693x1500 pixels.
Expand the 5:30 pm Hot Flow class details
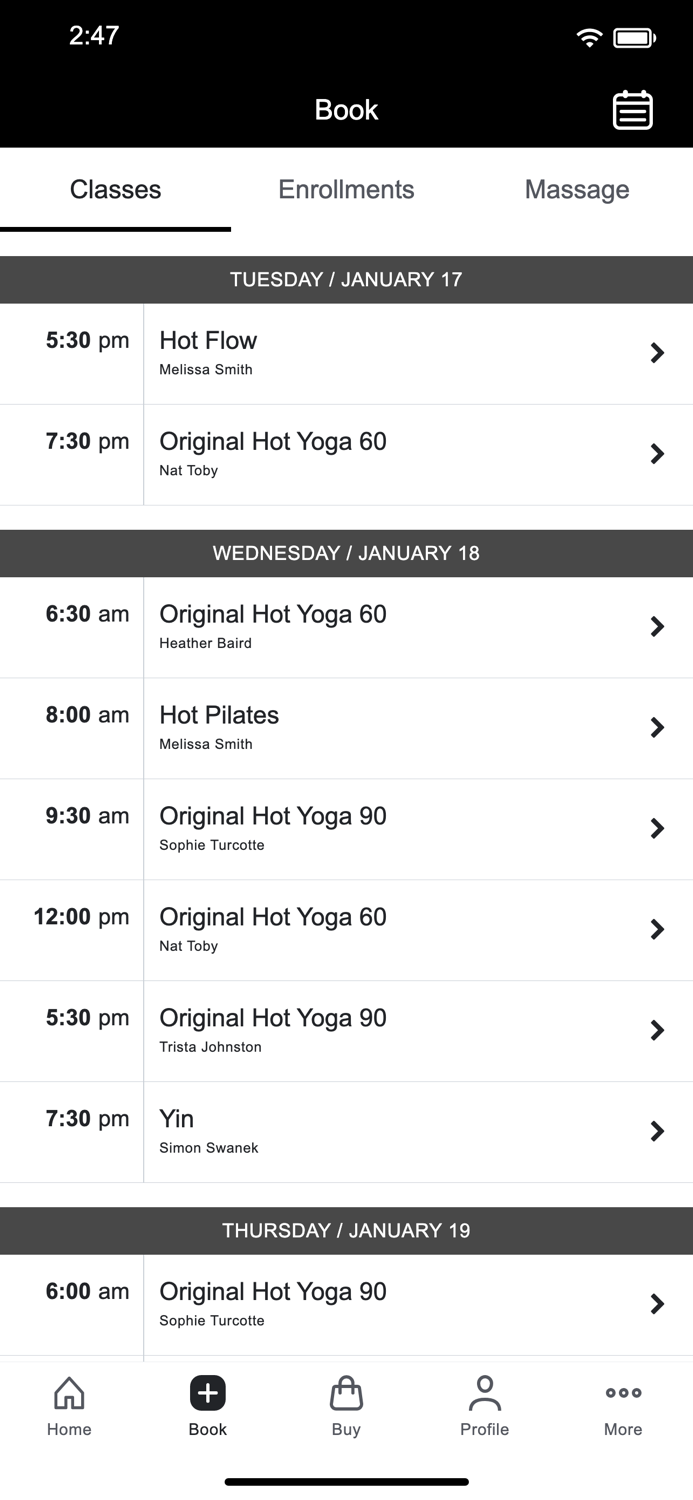click(346, 353)
